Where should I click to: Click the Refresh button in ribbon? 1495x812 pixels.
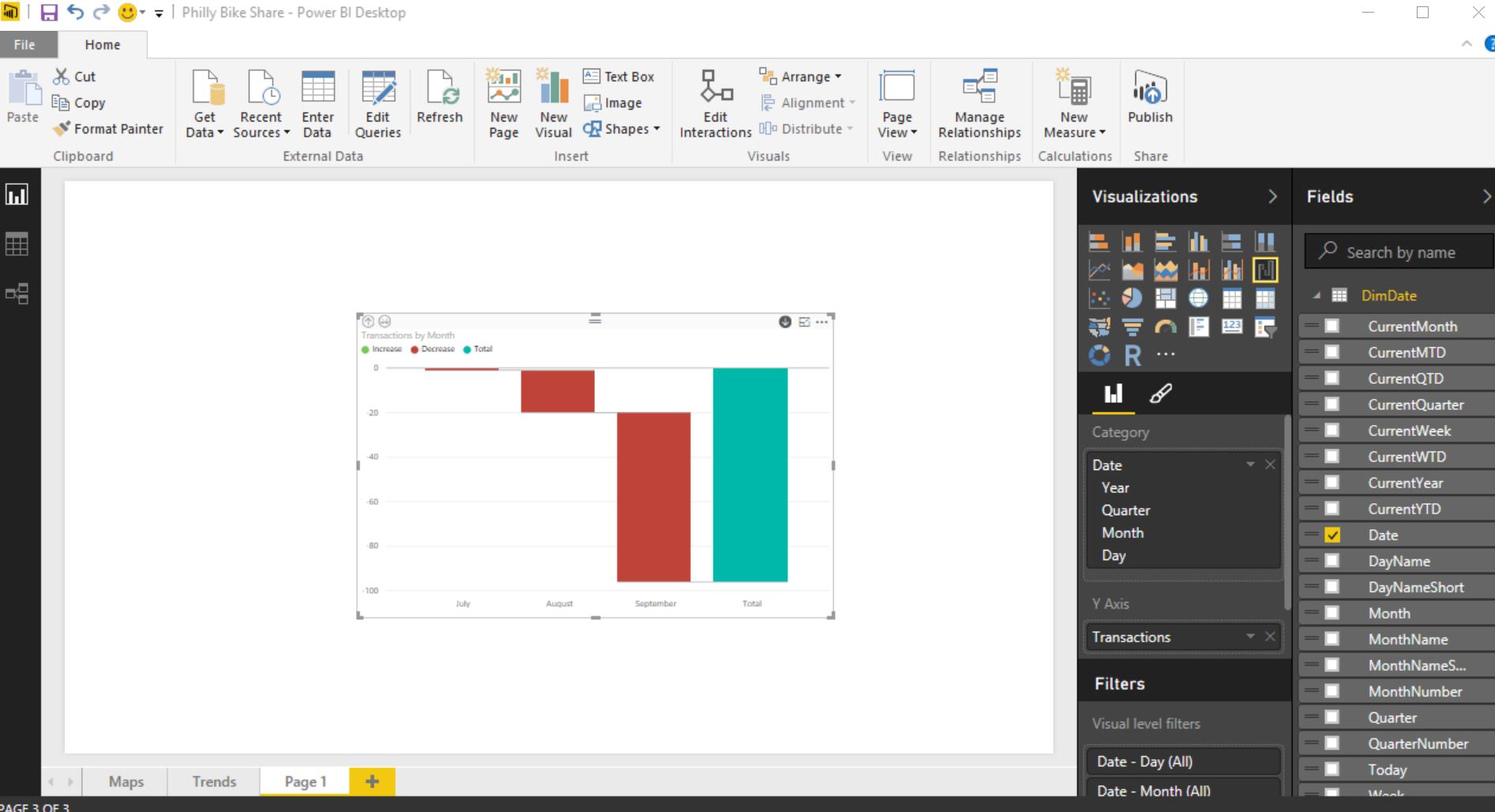click(439, 97)
